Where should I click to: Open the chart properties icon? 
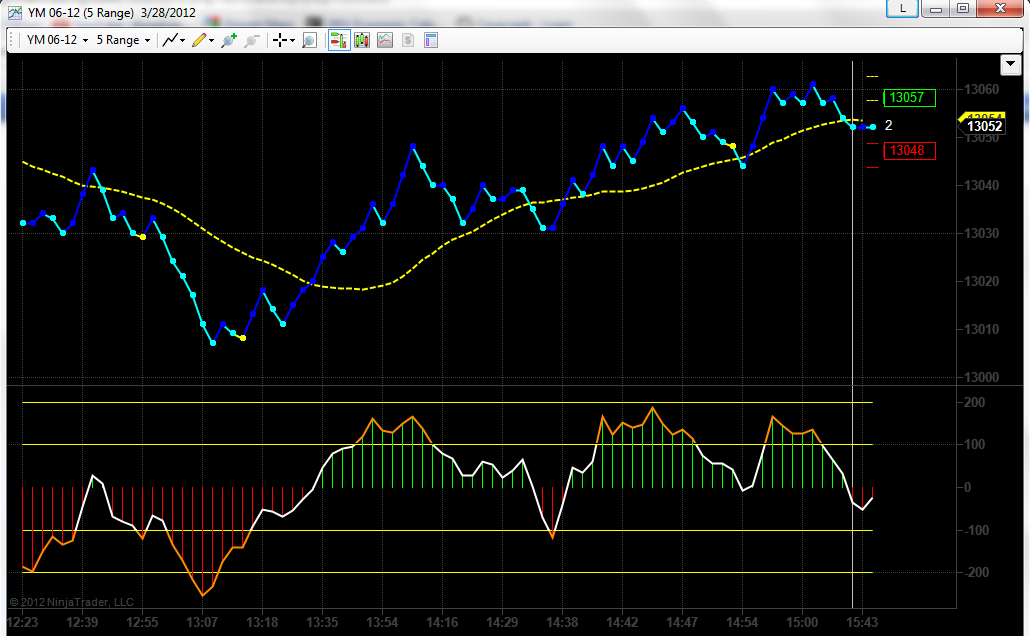pyautogui.click(x=431, y=40)
